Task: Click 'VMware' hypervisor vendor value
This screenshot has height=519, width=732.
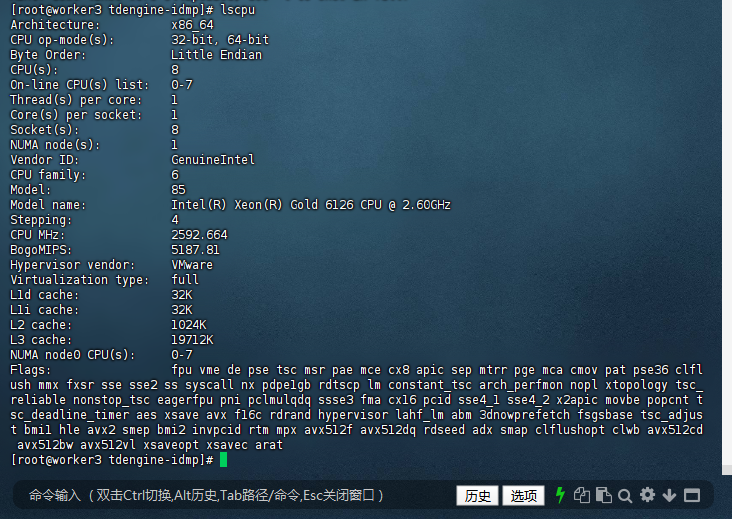Action: (x=192, y=265)
